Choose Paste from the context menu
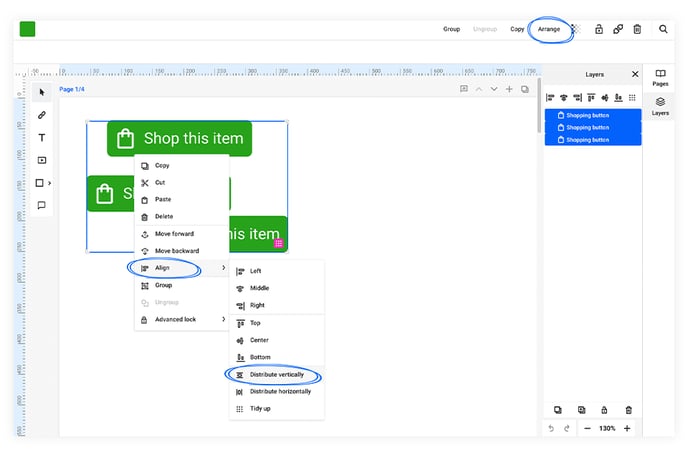This screenshot has height=457, width=688. click(x=182, y=199)
